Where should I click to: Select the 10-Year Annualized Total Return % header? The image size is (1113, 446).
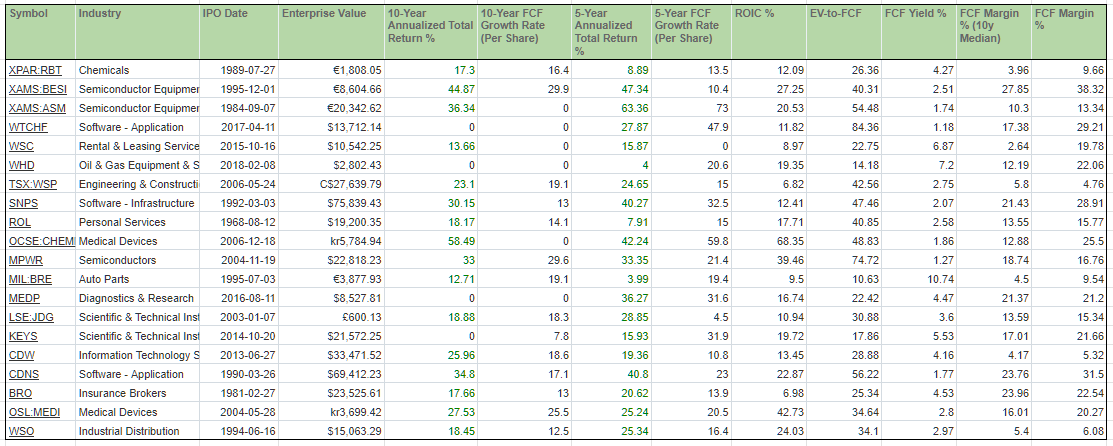pos(431,33)
